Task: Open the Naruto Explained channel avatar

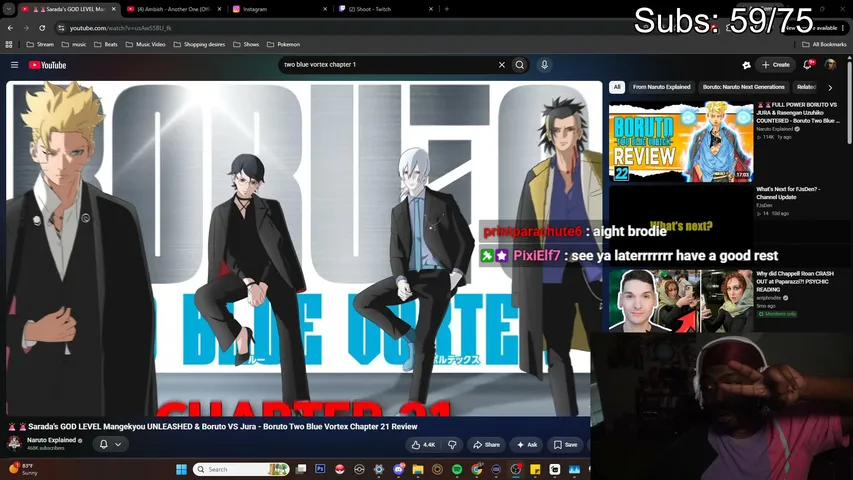Action: click(x=14, y=444)
